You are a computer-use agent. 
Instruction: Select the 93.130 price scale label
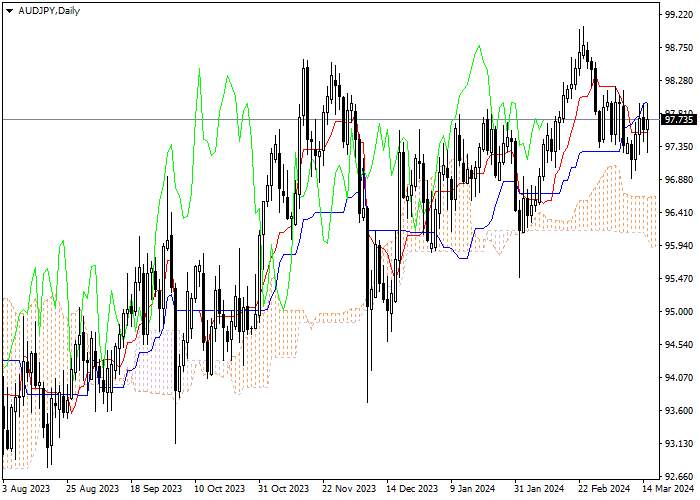(x=679, y=444)
